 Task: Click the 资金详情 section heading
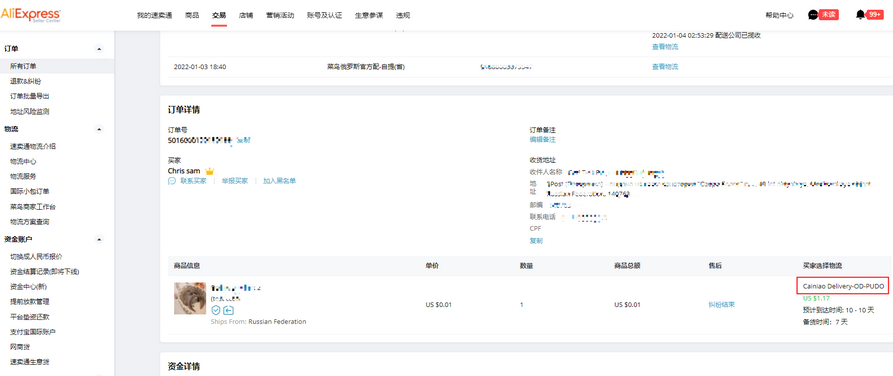(183, 366)
